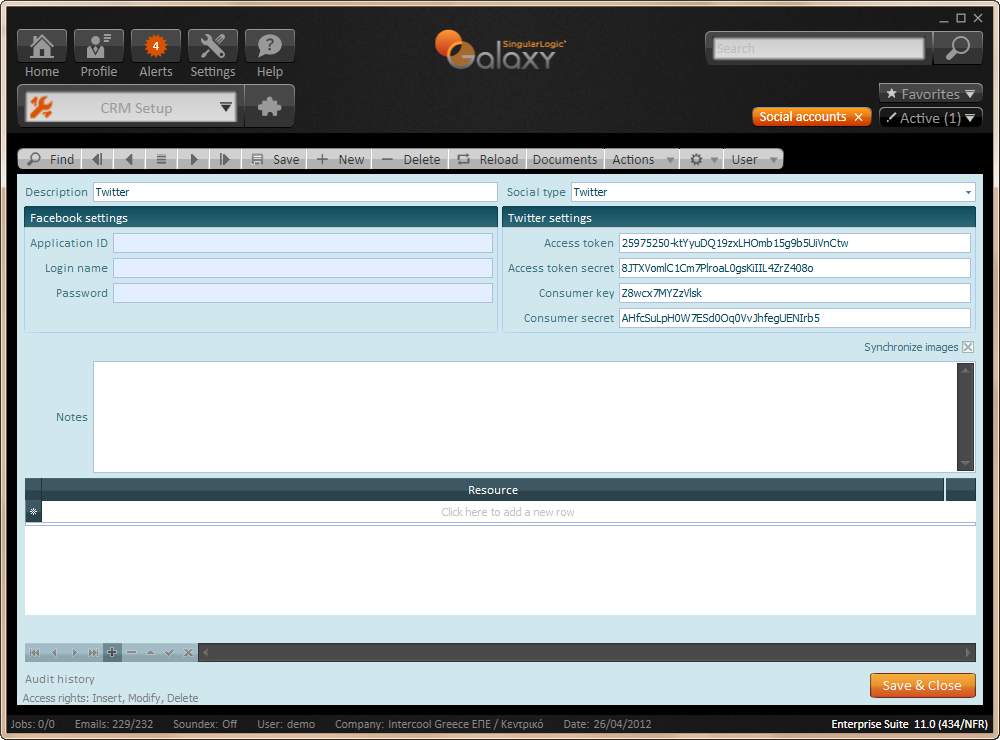This screenshot has width=1000, height=740.
Task: Jump to last record in toolbar
Action: [224, 159]
